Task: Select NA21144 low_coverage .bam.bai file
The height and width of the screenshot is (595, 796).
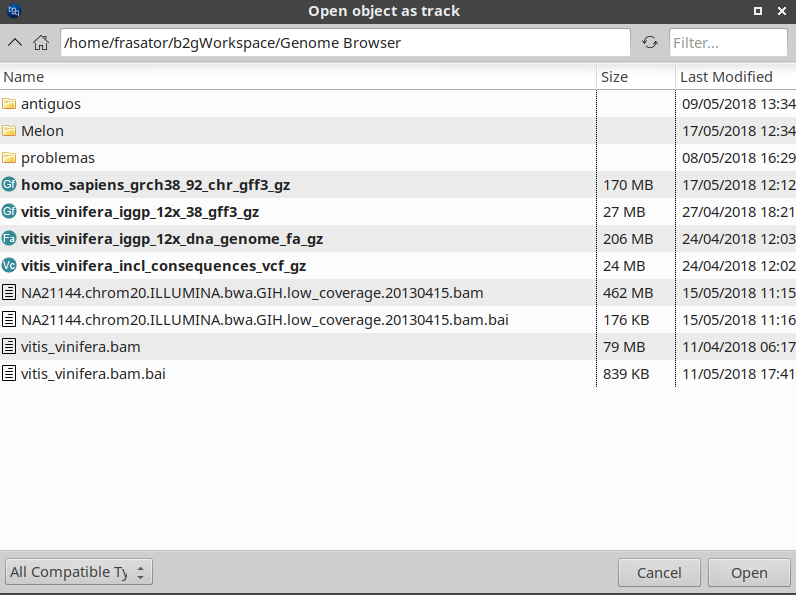Action: coord(266,320)
